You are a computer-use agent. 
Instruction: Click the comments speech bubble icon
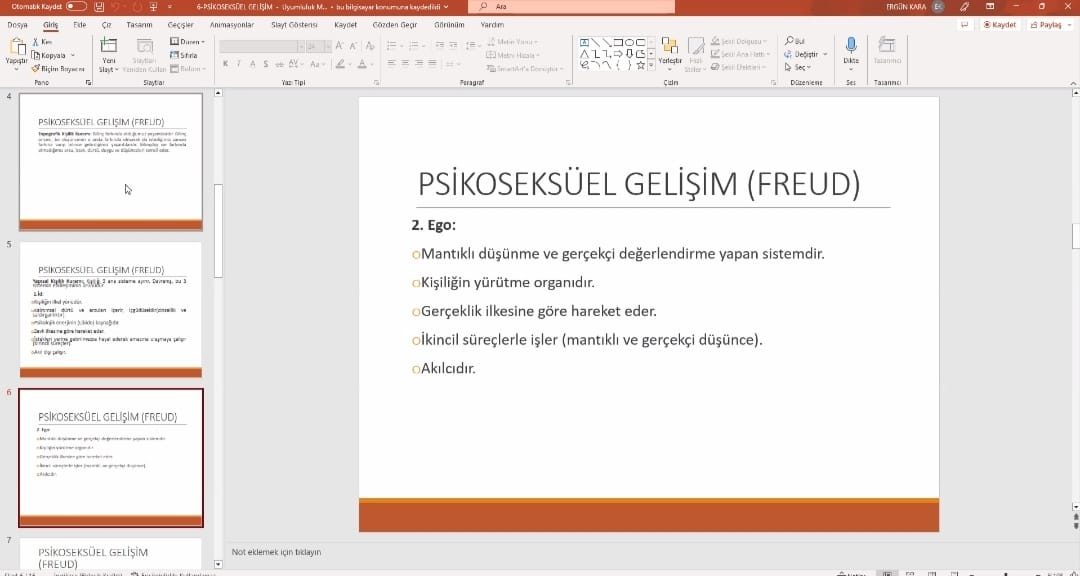coord(964,25)
